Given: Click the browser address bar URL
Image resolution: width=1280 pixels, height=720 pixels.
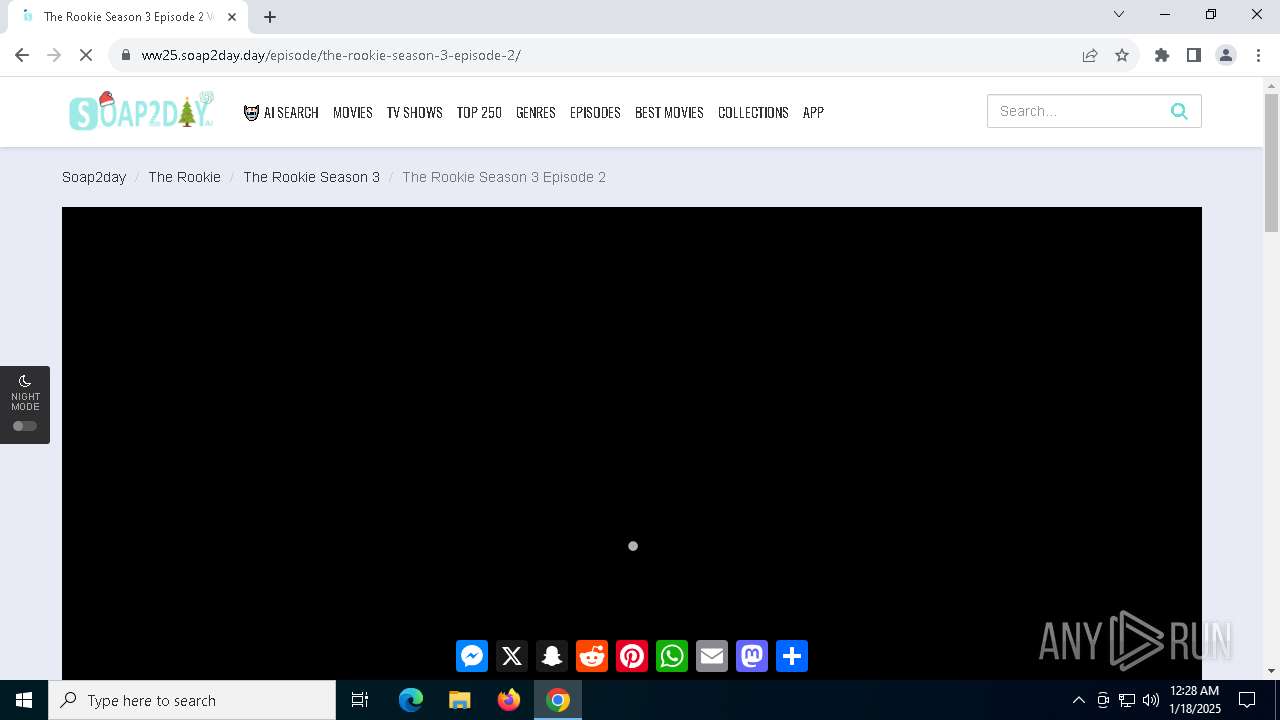Looking at the screenshot, I should coord(331,55).
